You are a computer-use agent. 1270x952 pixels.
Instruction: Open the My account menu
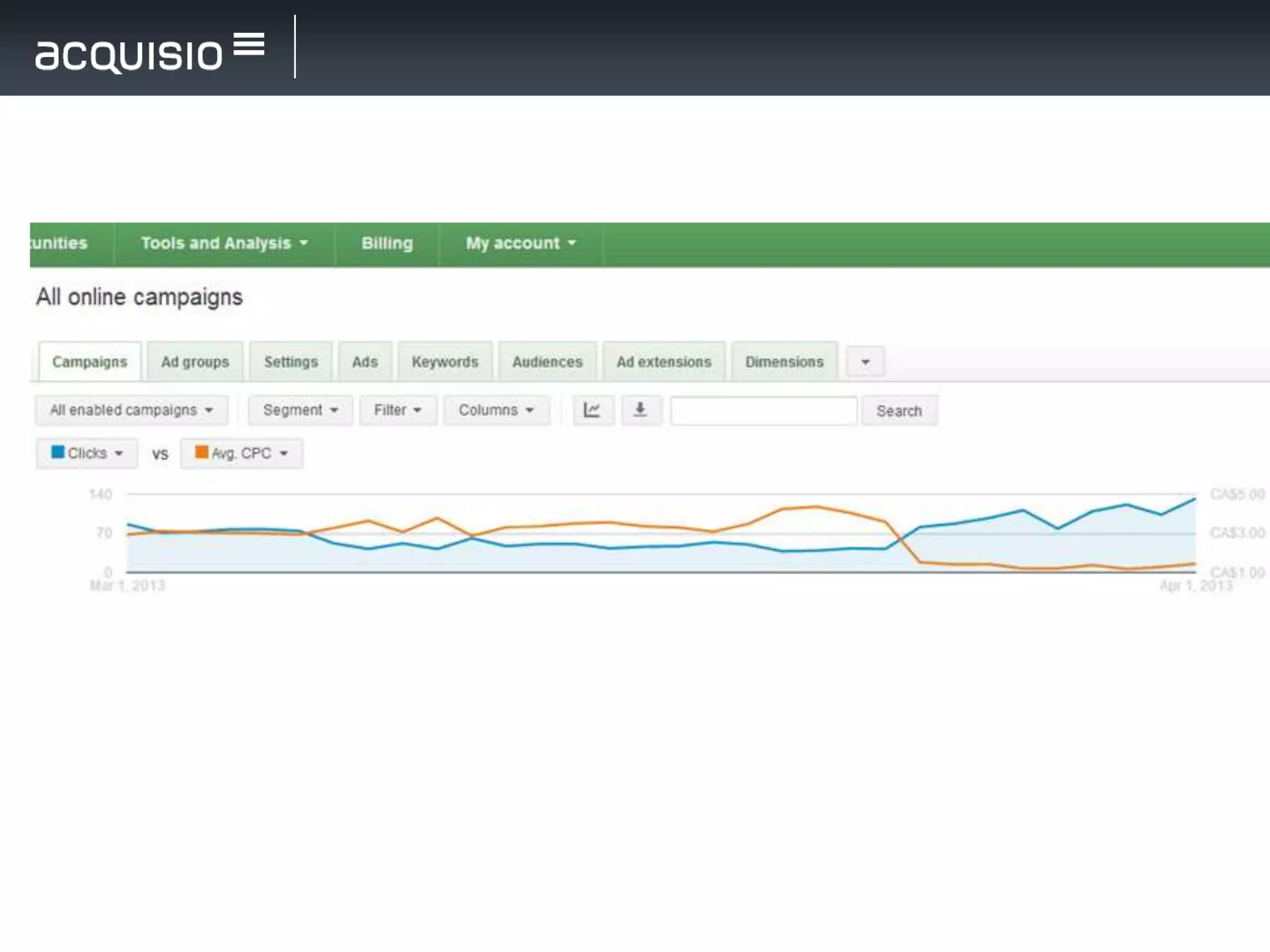(x=520, y=243)
